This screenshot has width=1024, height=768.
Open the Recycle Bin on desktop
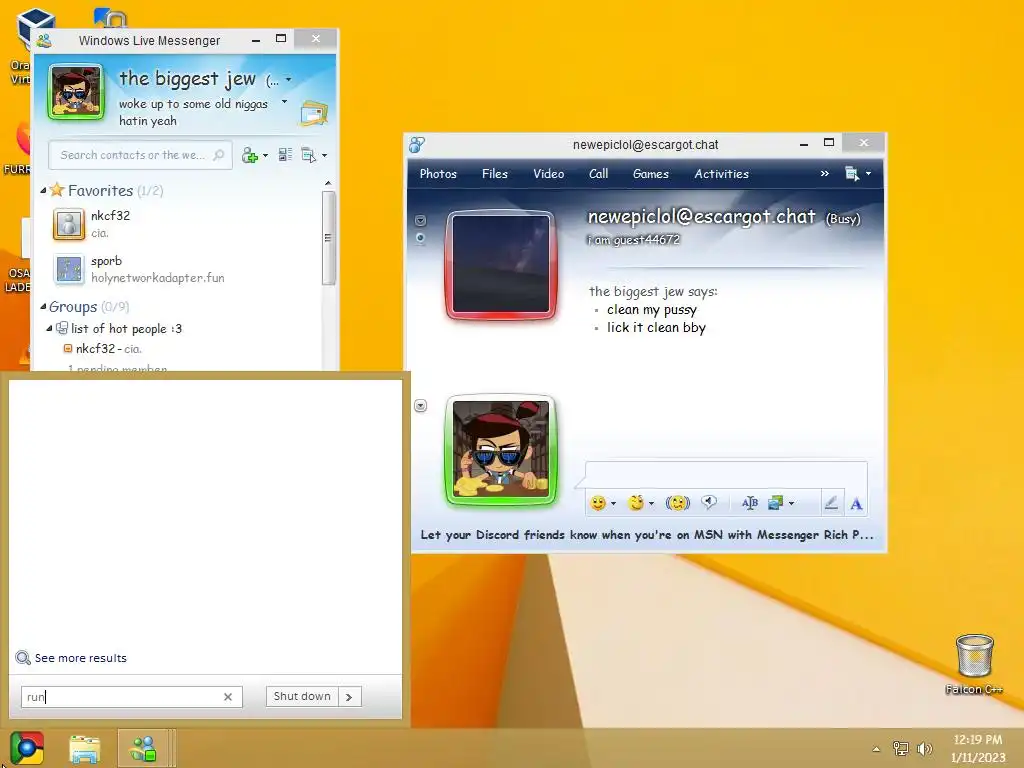(974, 656)
